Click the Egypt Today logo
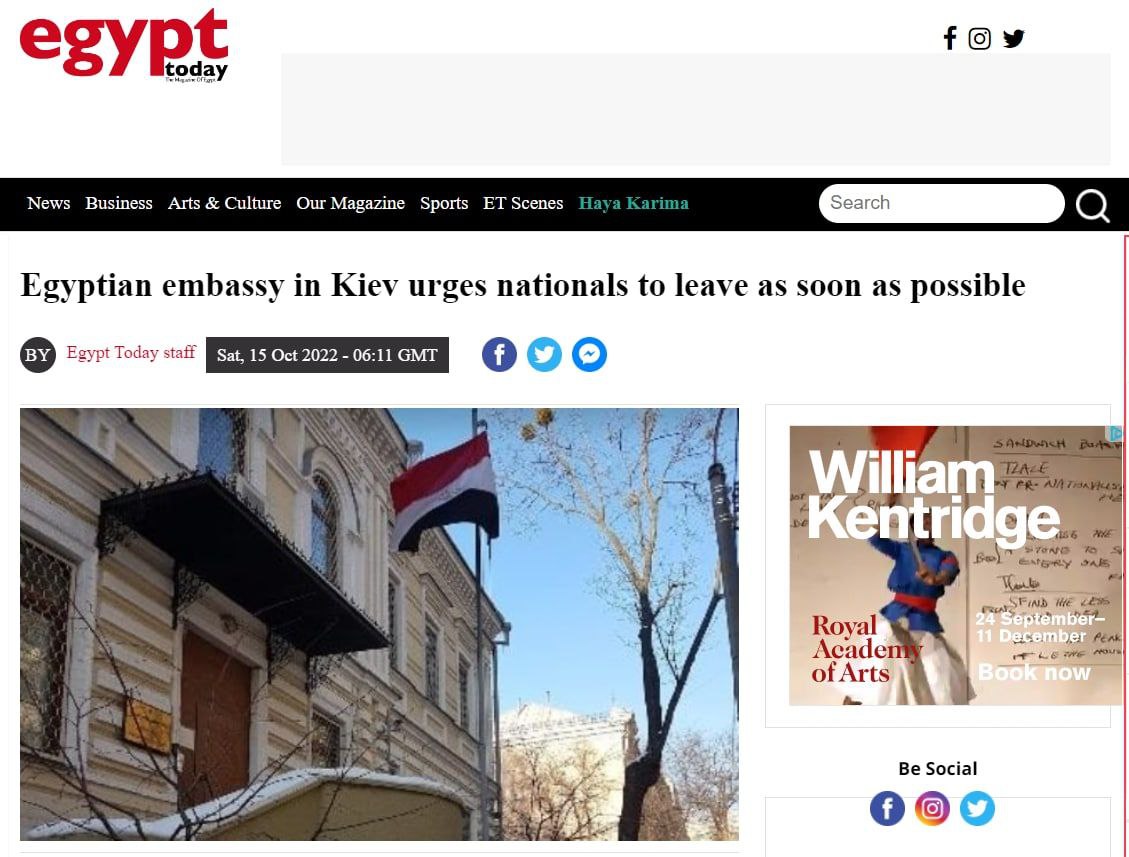The width and height of the screenshot is (1129, 857). pyautogui.click(x=124, y=45)
